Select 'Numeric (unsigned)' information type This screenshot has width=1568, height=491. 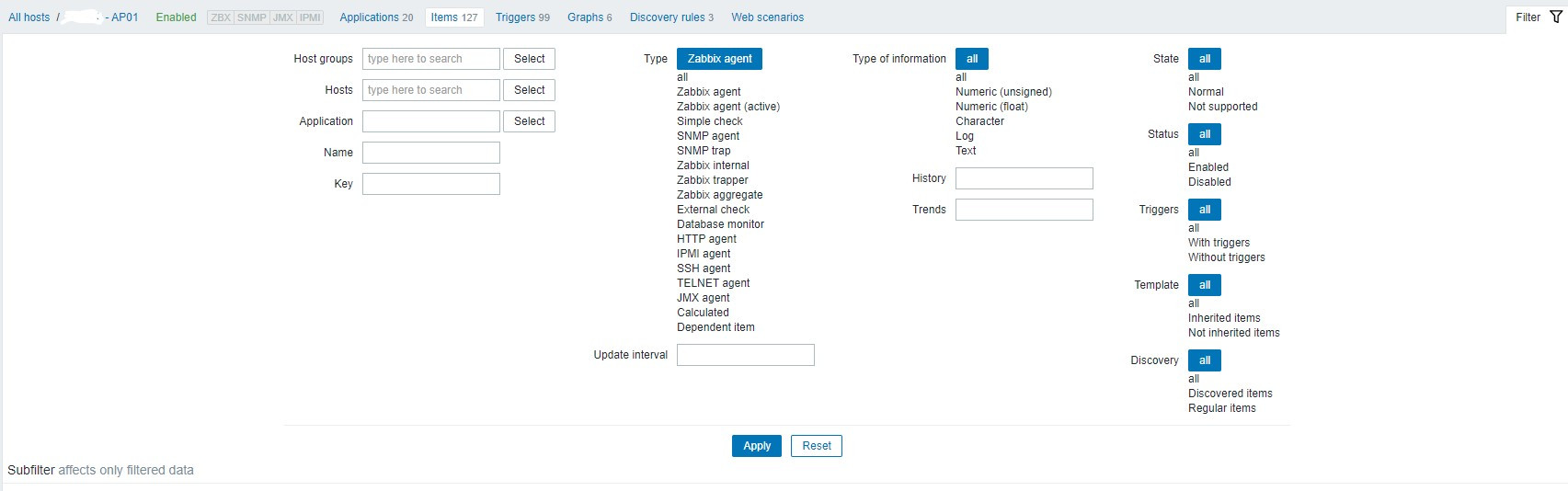1003,92
